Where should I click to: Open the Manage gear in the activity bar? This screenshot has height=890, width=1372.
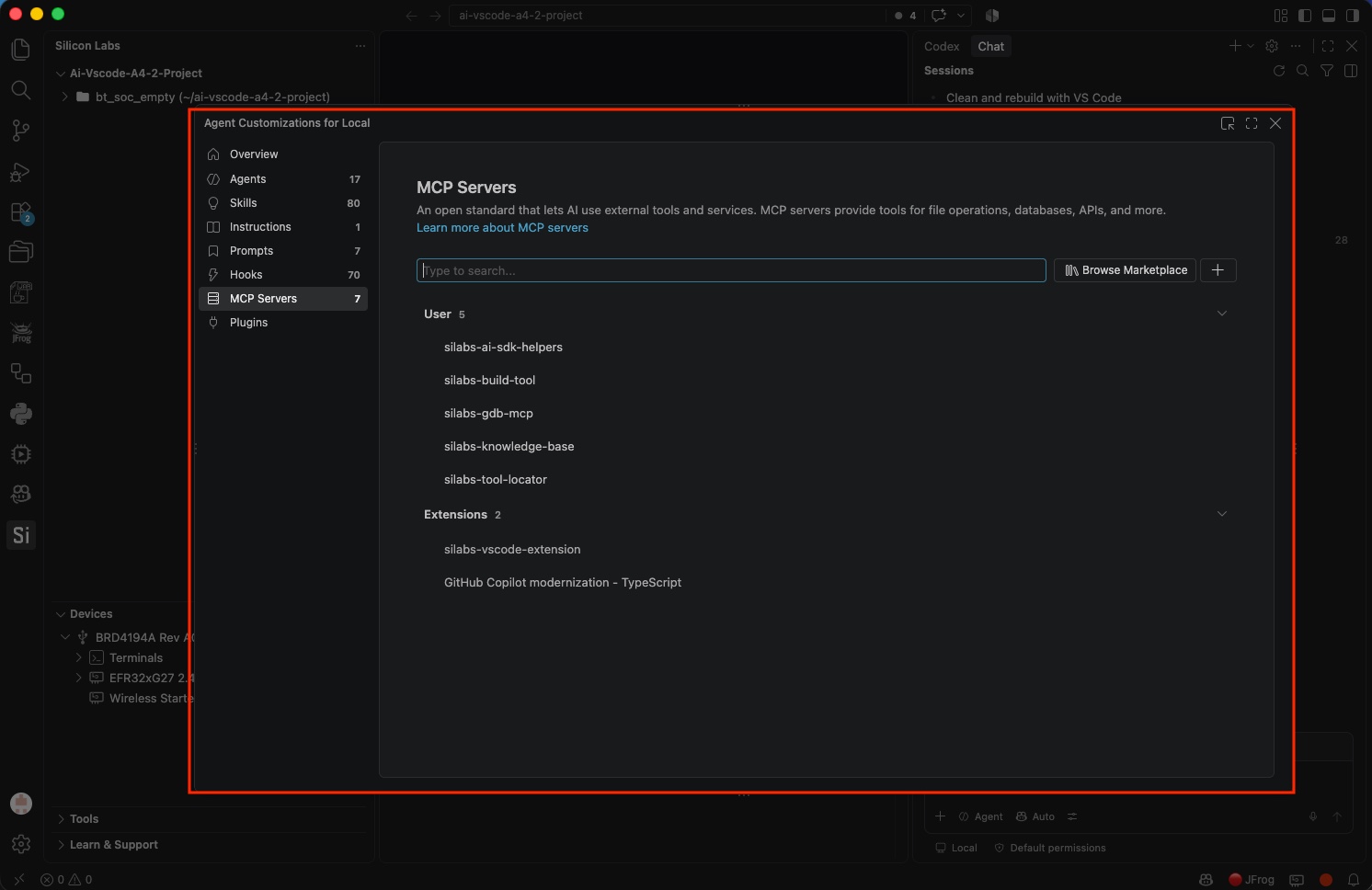(x=20, y=844)
